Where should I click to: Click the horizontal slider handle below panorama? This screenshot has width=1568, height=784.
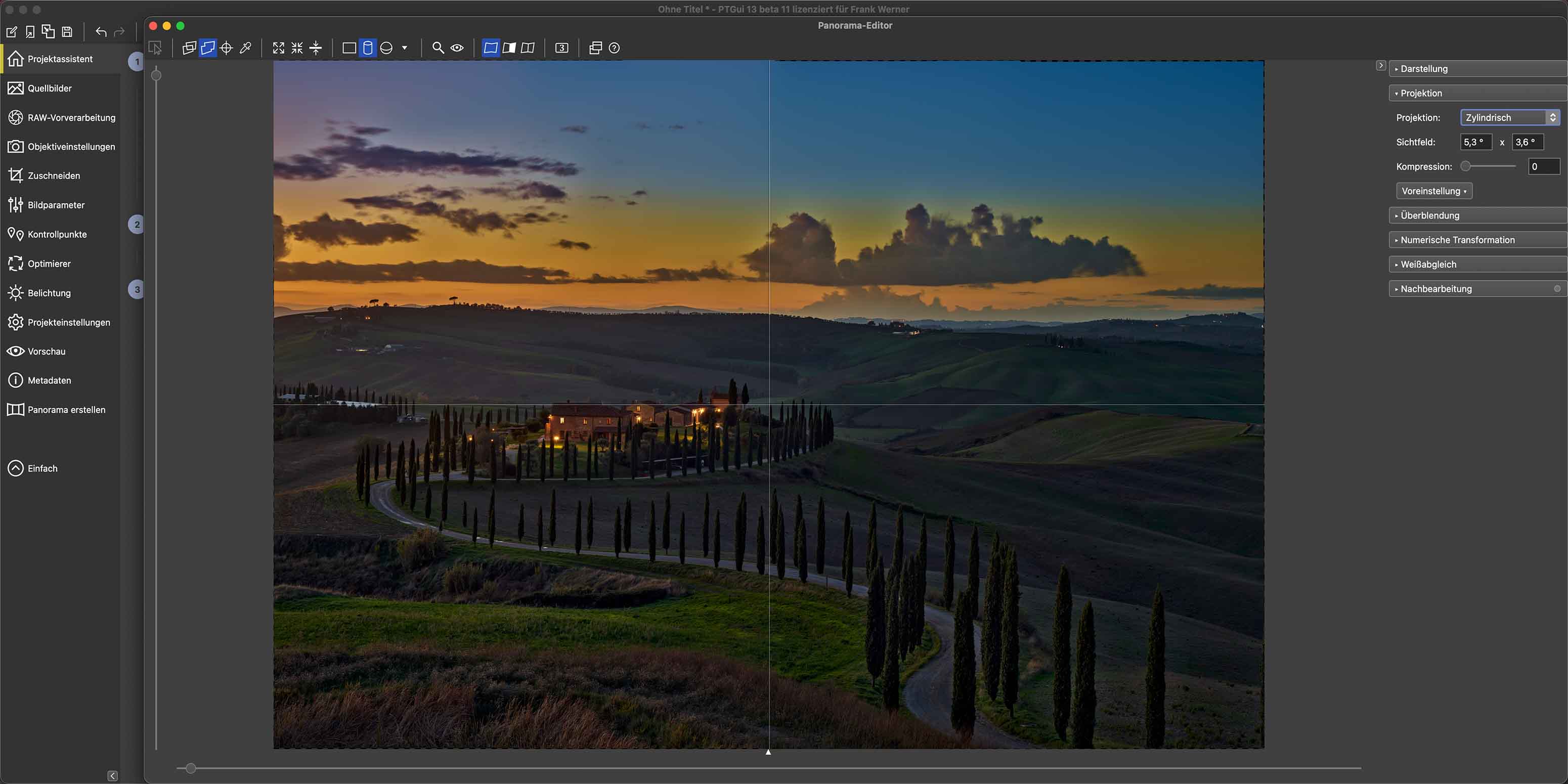pyautogui.click(x=191, y=768)
